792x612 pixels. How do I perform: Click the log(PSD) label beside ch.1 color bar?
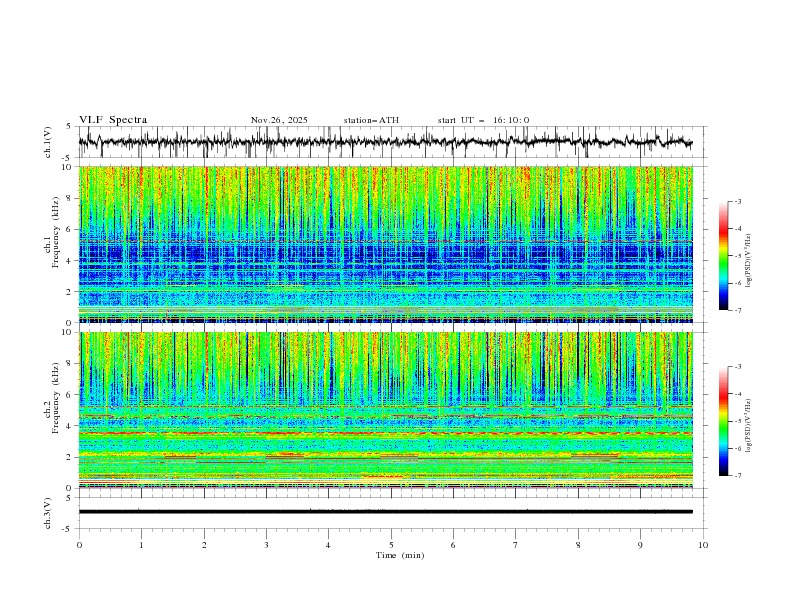[749, 261]
